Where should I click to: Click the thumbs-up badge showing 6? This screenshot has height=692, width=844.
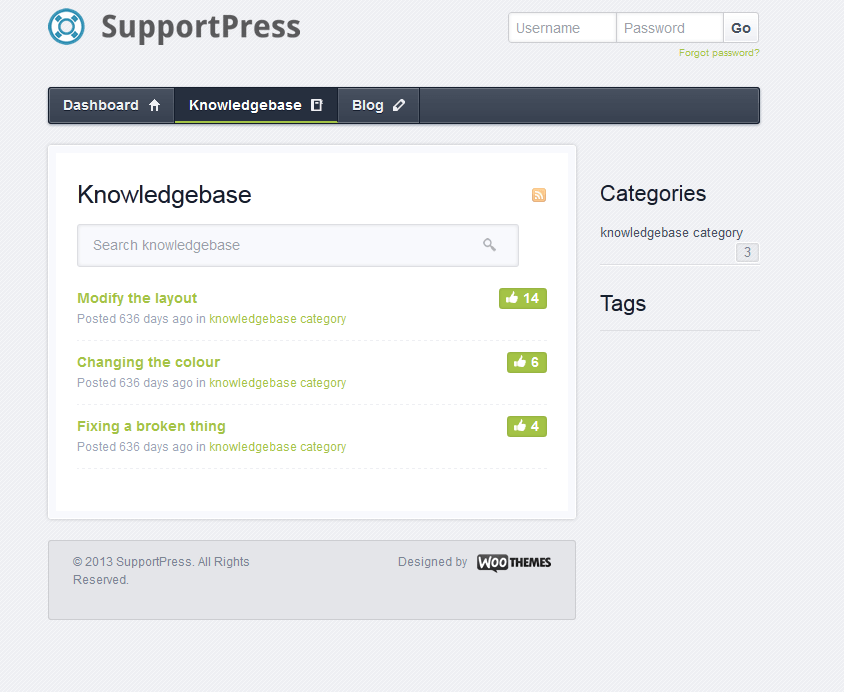pos(527,362)
